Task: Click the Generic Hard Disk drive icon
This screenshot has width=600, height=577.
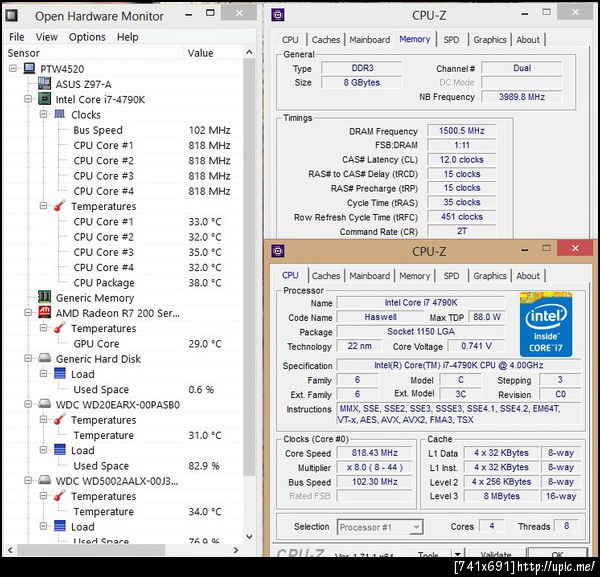Action: [x=44, y=359]
